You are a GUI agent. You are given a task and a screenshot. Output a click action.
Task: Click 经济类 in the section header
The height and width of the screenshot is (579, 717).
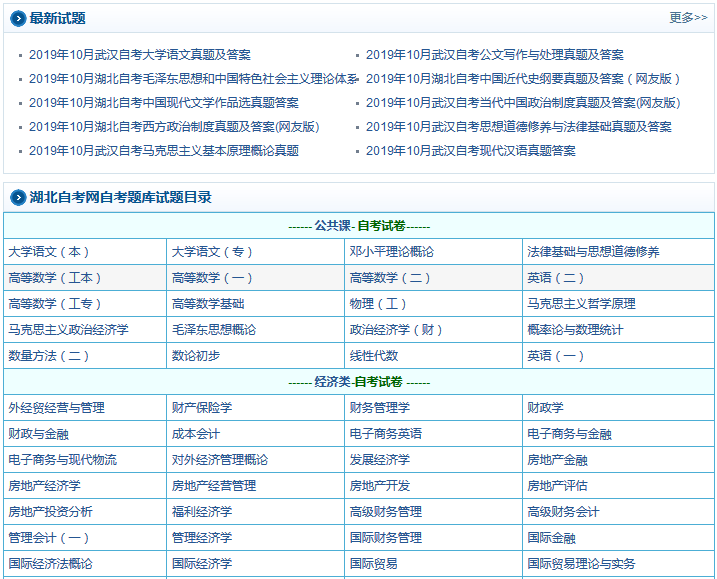pyautogui.click(x=332, y=382)
